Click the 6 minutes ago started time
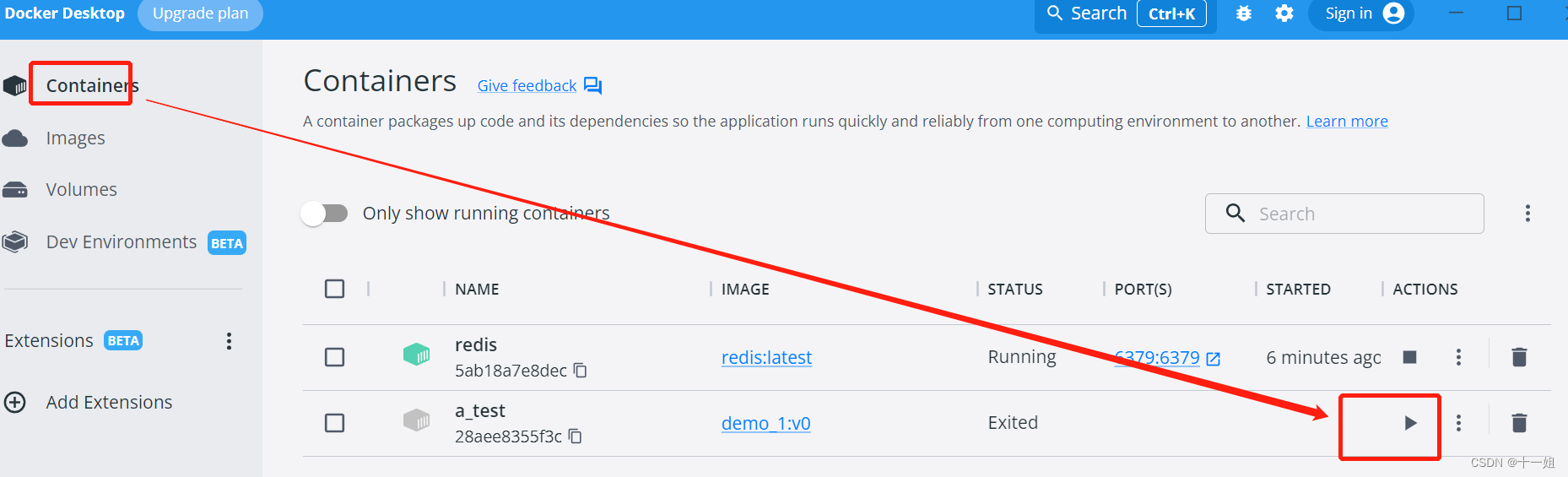The width and height of the screenshot is (1568, 477). coord(1323,357)
